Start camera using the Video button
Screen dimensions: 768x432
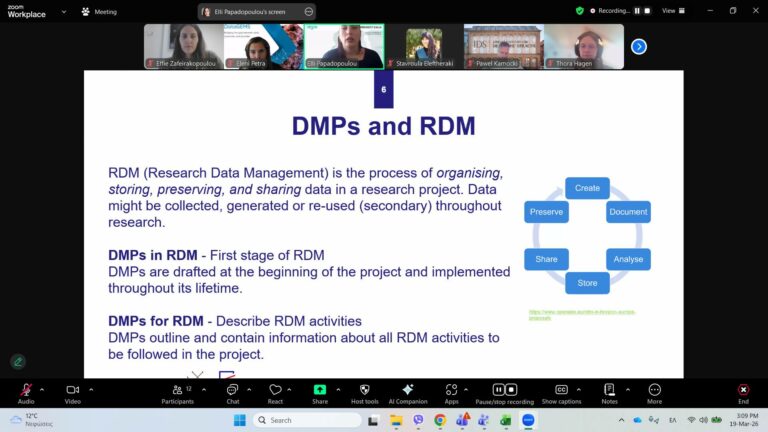[72, 390]
